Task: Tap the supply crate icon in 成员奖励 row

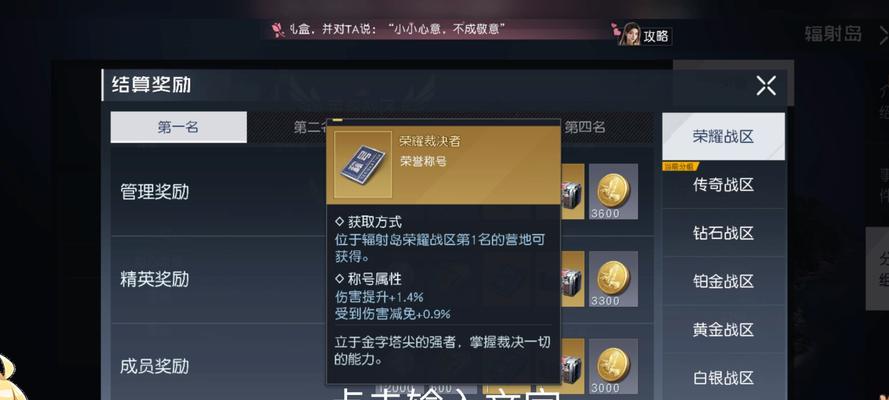Action: click(x=572, y=366)
